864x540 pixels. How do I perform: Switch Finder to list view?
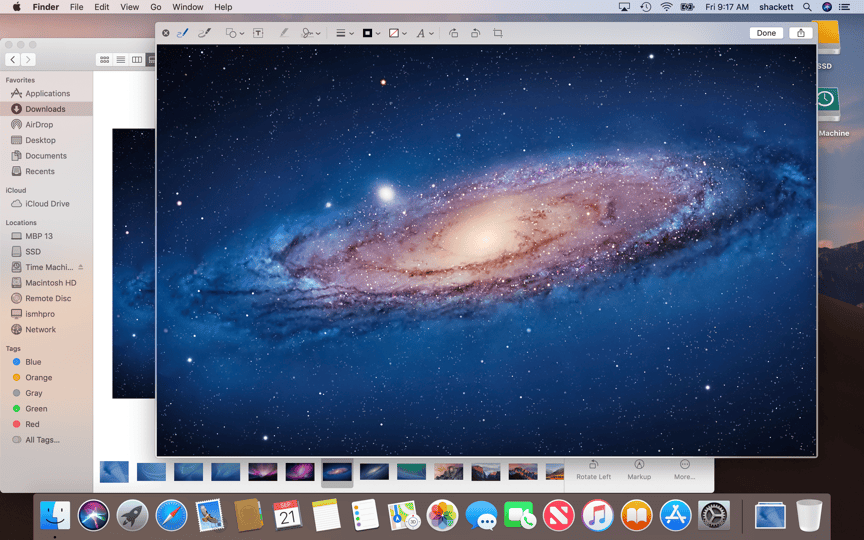point(121,60)
